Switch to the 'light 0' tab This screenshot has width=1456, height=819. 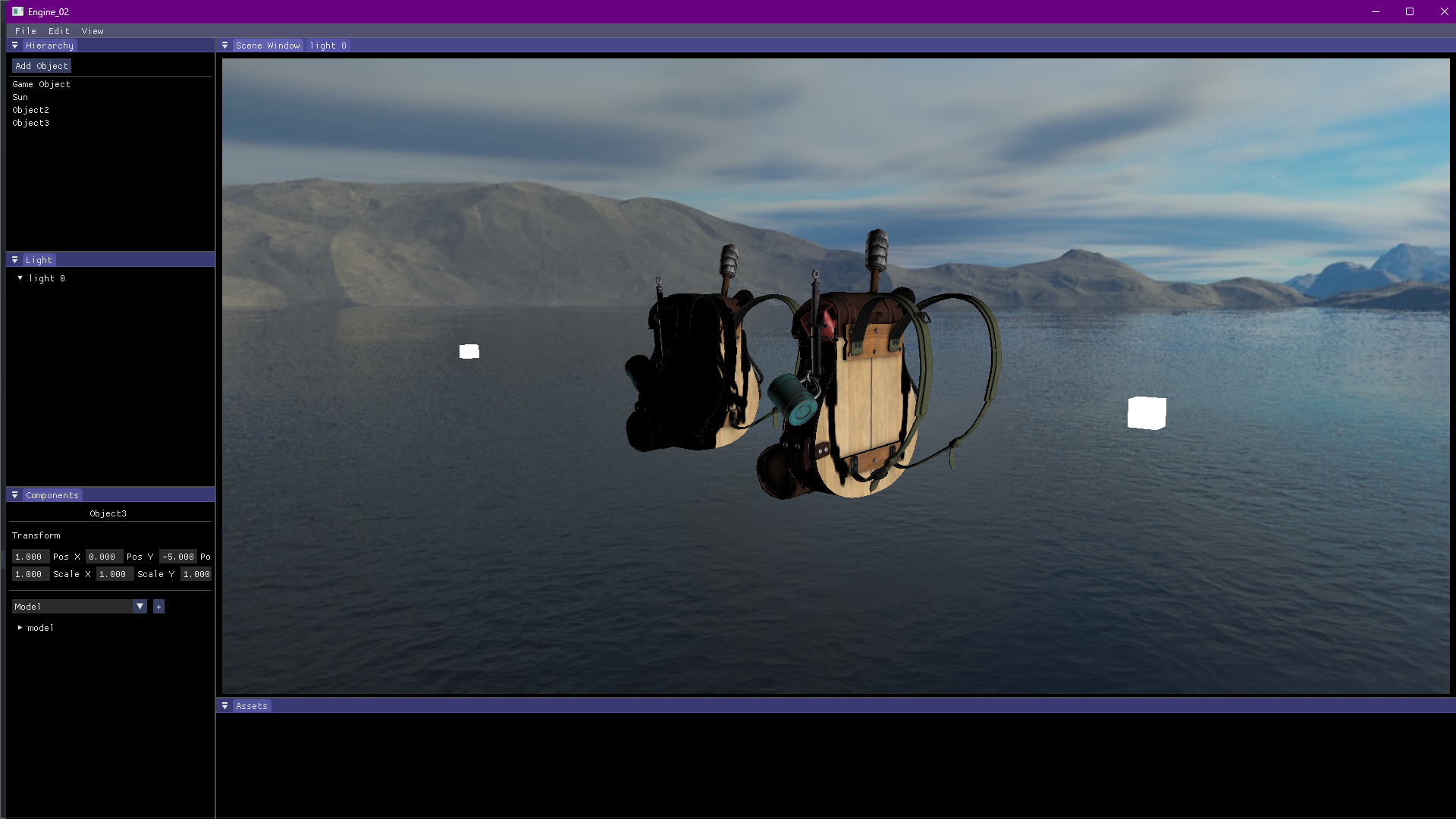(x=328, y=45)
